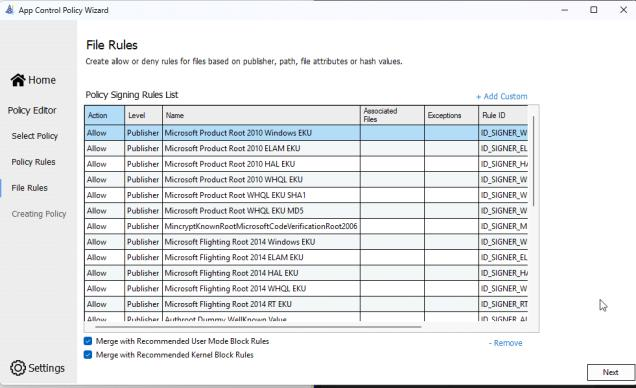Maximize the Policy Wizard window
The image size is (636, 388).
594,10
